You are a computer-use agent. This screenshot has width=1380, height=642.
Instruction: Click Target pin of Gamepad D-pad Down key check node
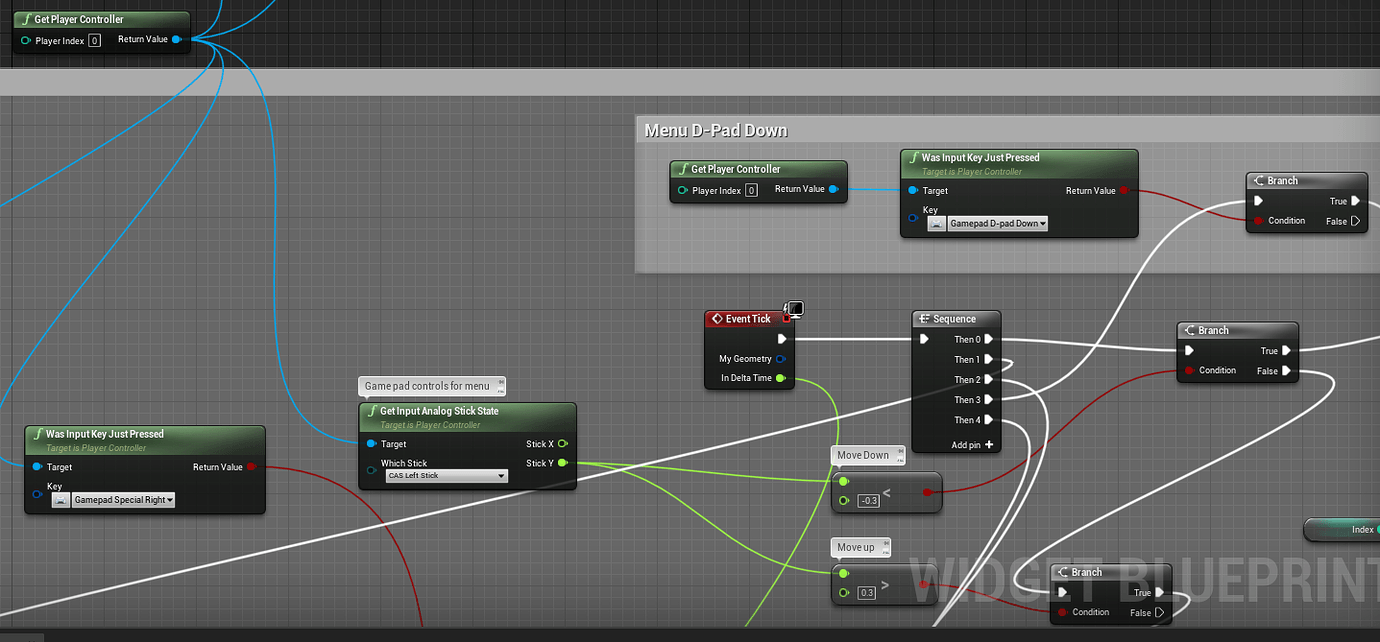pos(913,190)
